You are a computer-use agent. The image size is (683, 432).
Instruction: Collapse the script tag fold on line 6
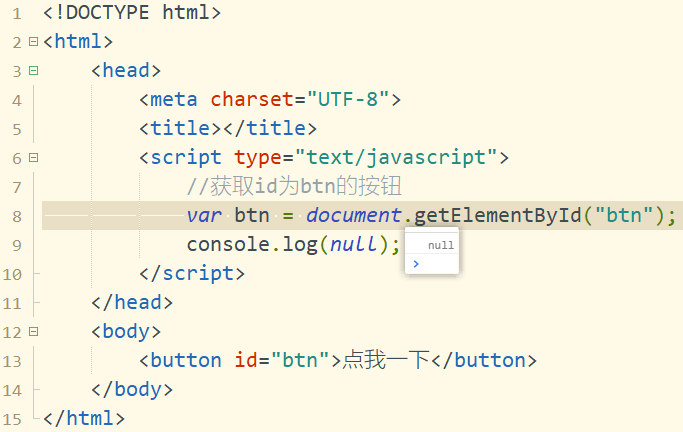(x=33, y=158)
